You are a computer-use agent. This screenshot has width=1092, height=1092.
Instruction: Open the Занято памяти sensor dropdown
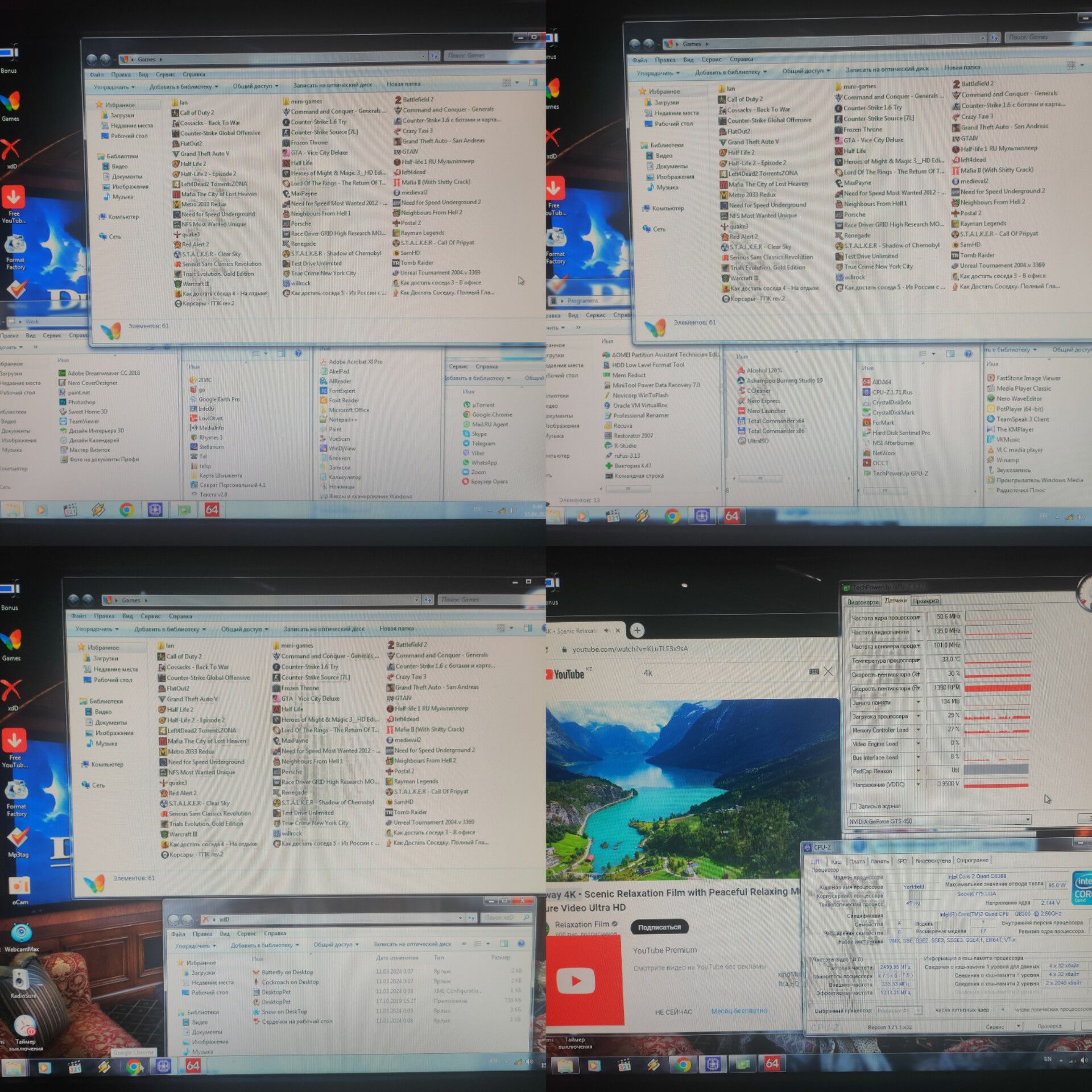(918, 702)
